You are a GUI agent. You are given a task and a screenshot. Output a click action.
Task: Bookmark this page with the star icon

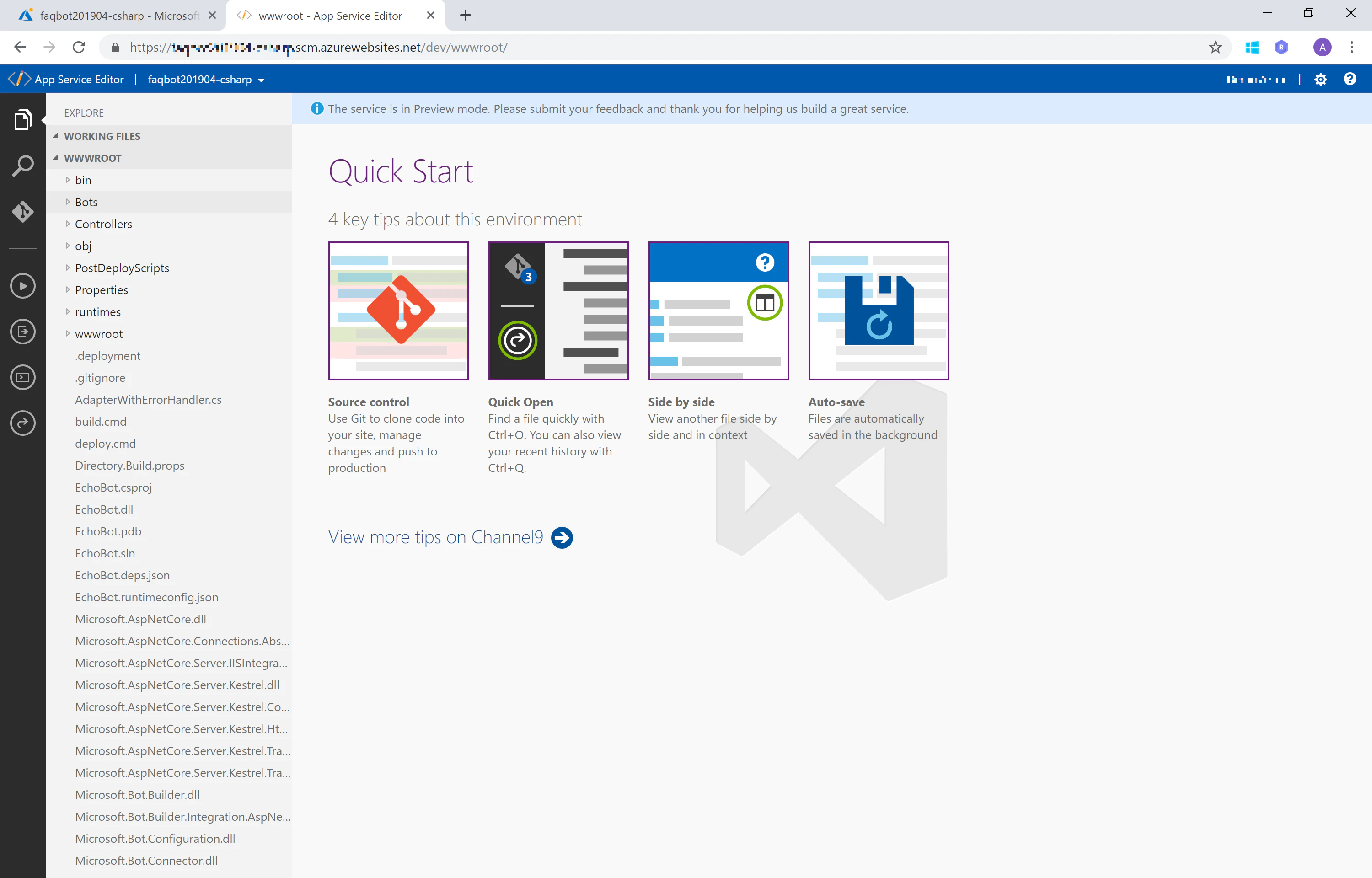coord(1215,47)
